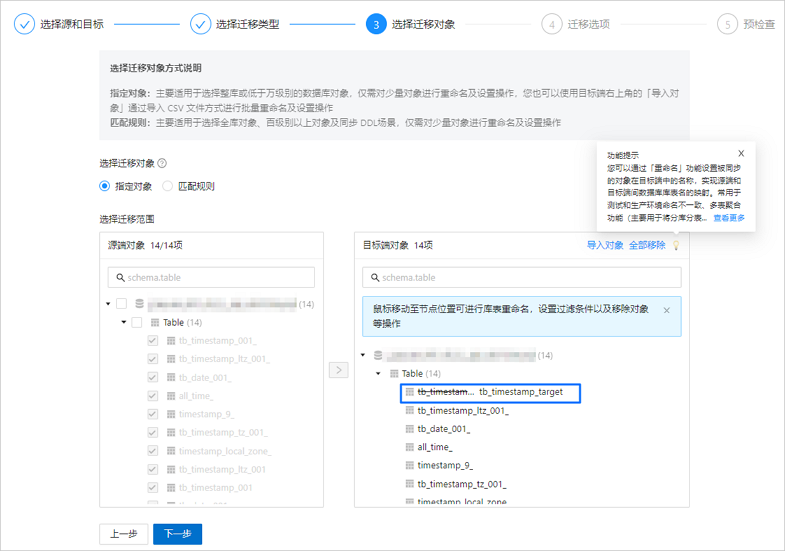
Task: Click the 导入对象 link
Action: (x=605, y=245)
